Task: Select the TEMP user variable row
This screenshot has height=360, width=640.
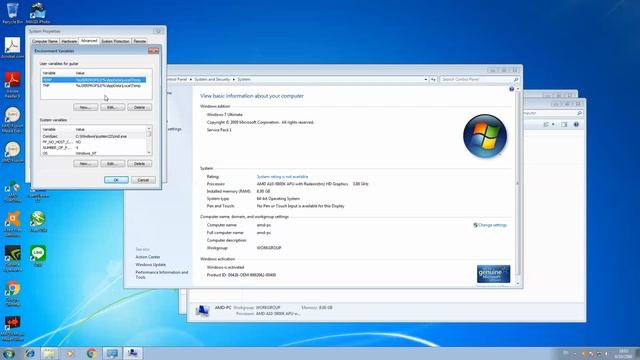Action: [94, 80]
